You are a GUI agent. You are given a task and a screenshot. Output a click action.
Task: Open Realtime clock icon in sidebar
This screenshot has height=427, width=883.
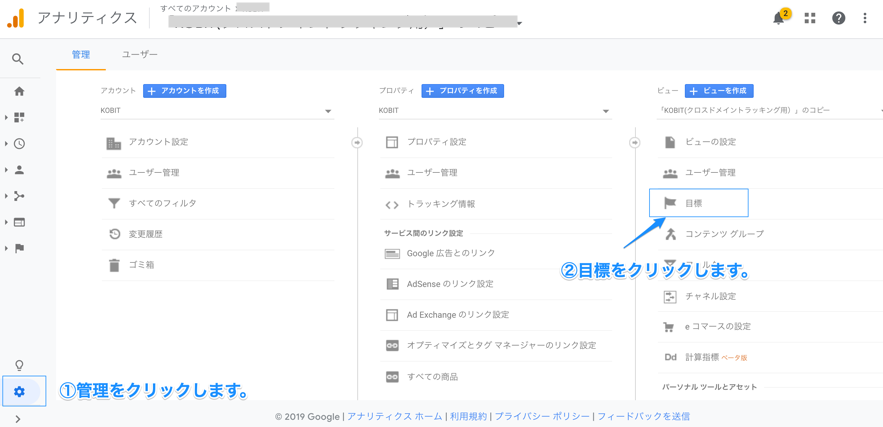tap(19, 144)
